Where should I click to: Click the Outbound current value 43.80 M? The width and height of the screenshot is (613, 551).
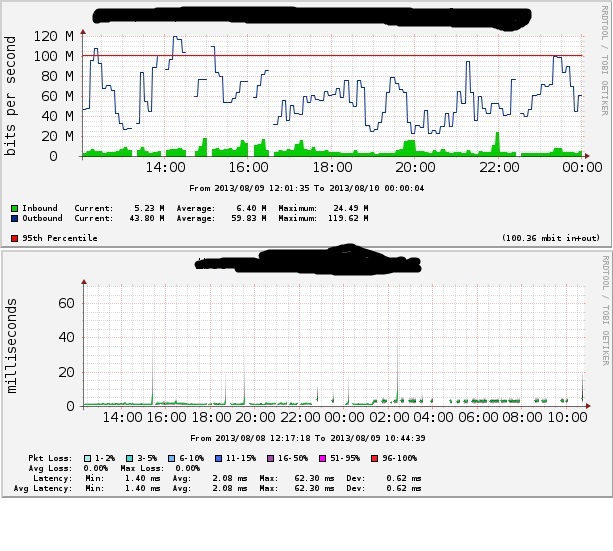(147, 218)
